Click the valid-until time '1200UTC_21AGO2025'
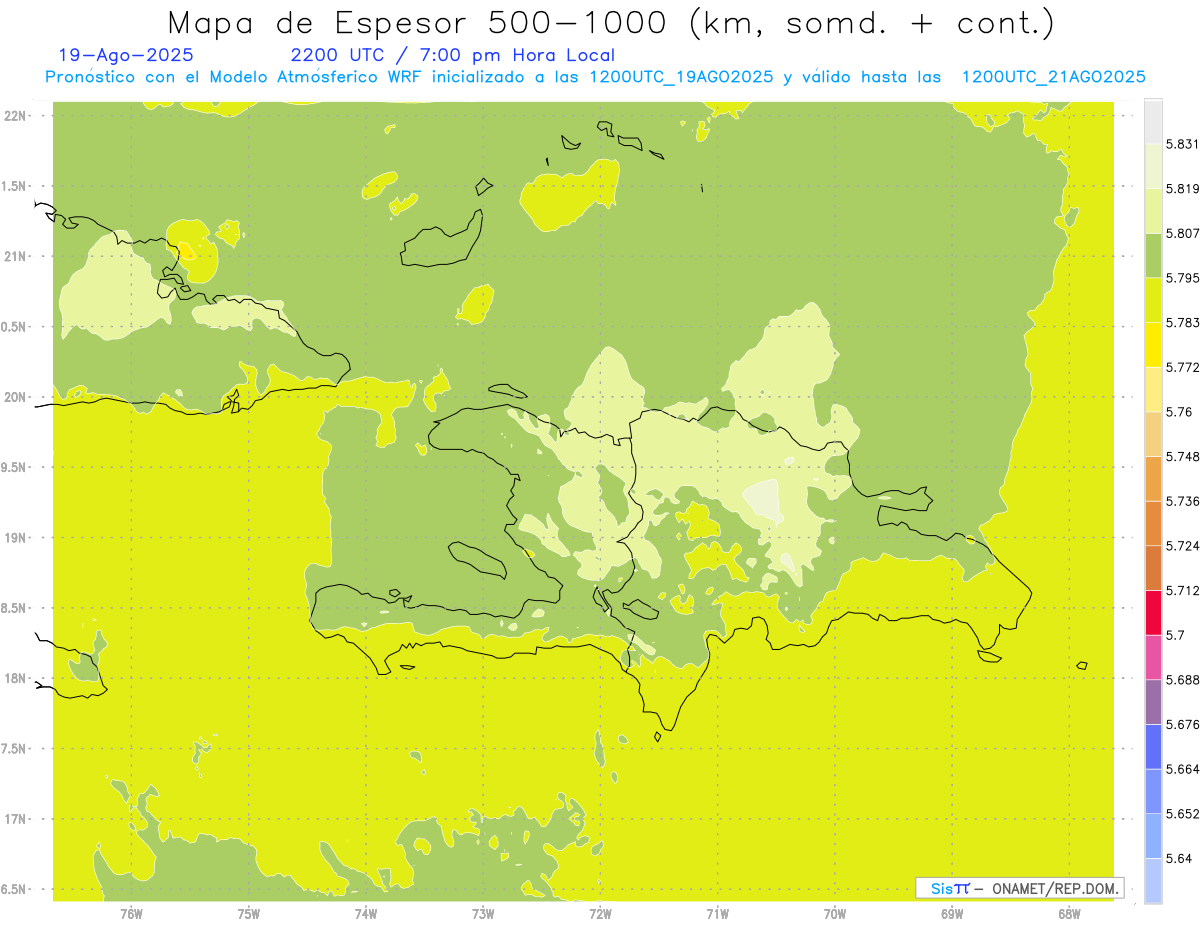Image resolution: width=1200 pixels, height=927 pixels. click(x=1053, y=77)
